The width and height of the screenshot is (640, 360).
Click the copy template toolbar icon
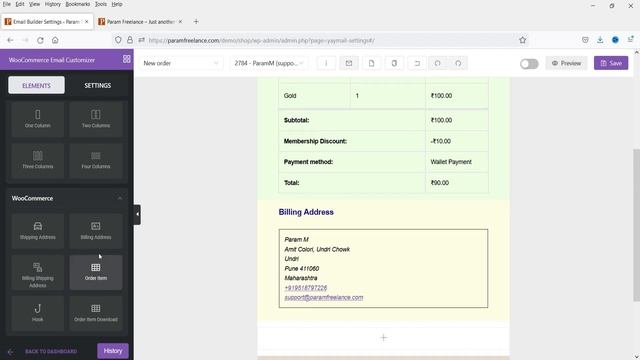[x=394, y=63]
